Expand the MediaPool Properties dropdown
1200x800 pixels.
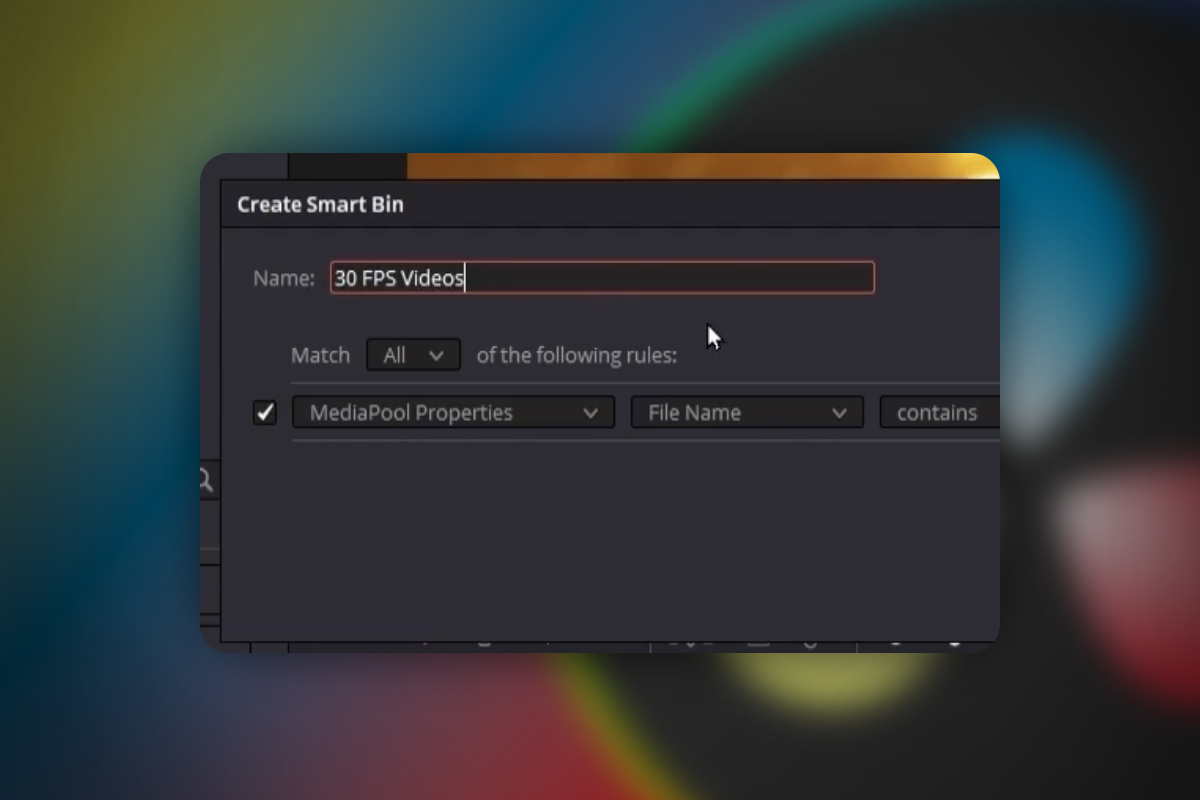tap(453, 412)
